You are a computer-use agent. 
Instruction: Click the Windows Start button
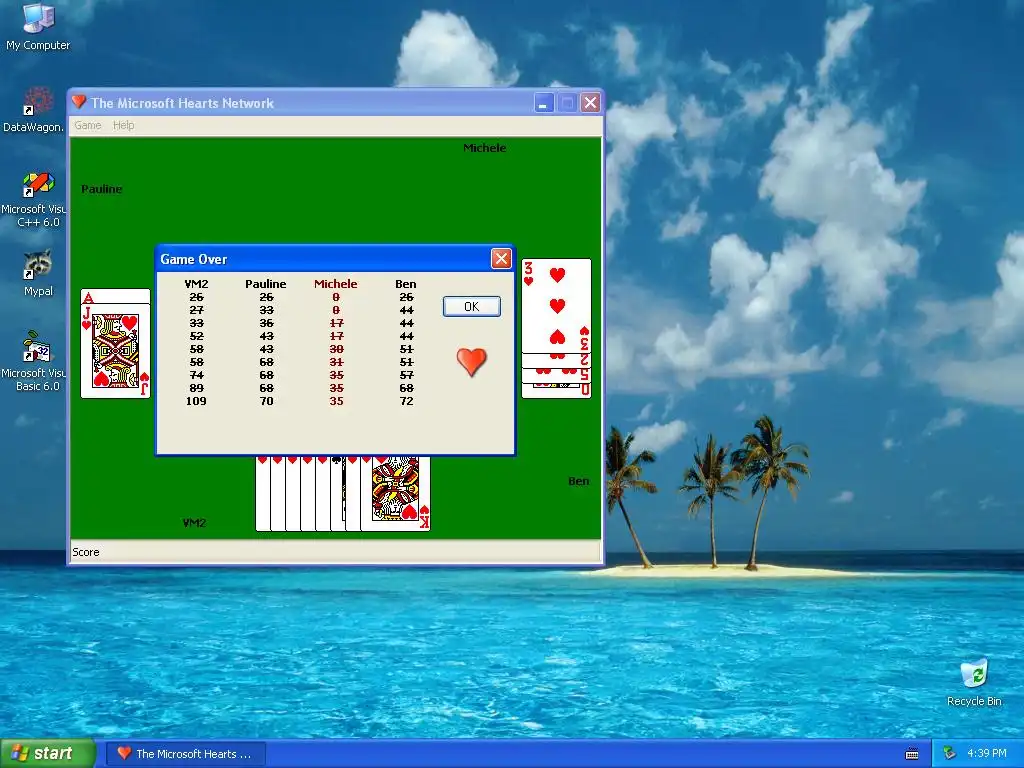47,754
